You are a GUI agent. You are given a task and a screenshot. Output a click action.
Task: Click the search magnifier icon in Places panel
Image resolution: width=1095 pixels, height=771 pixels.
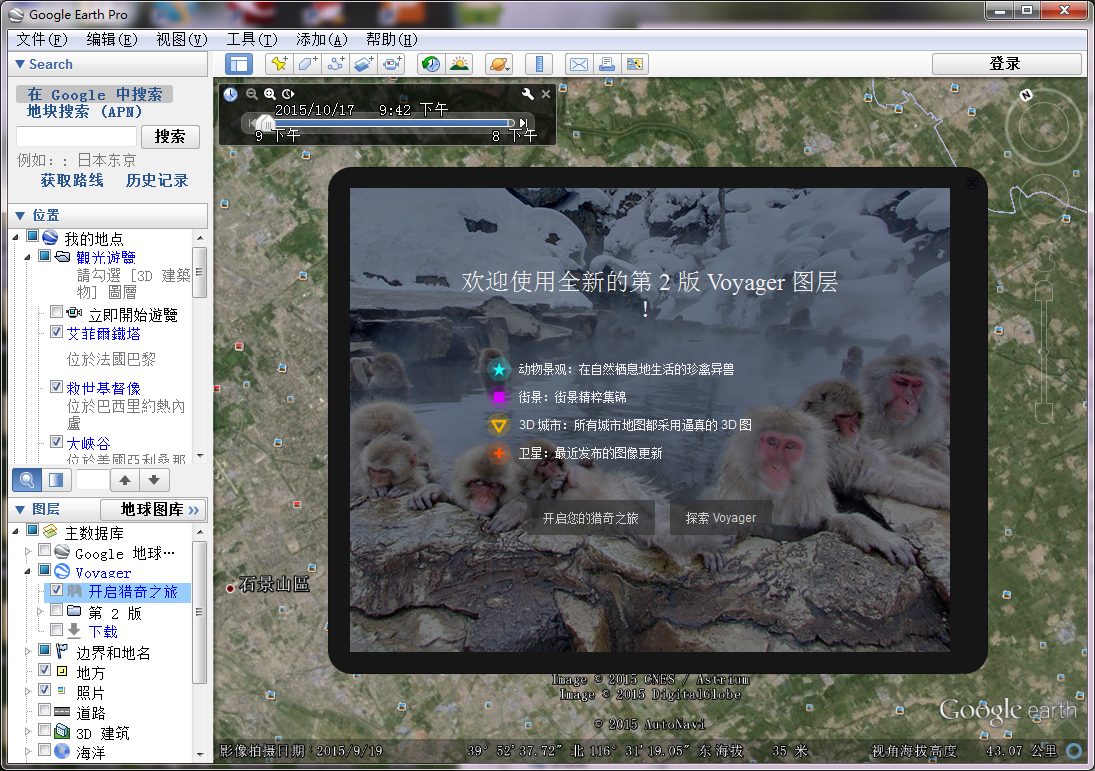pos(27,480)
